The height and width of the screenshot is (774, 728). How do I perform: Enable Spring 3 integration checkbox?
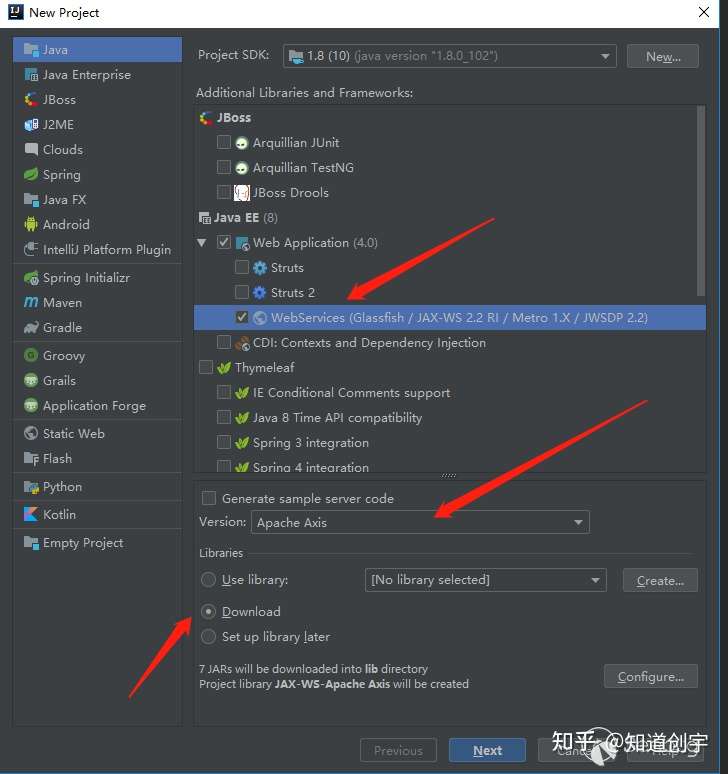(x=224, y=442)
